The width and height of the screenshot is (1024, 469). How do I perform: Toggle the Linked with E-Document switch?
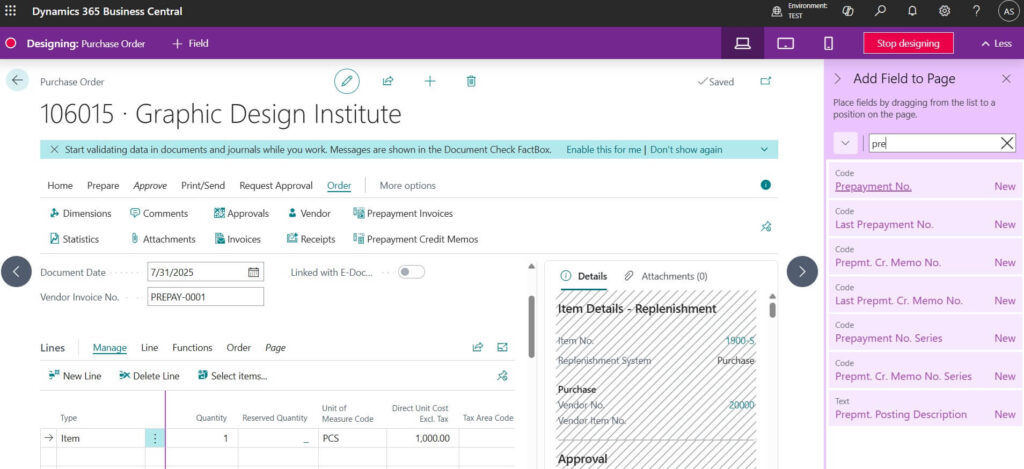(411, 272)
